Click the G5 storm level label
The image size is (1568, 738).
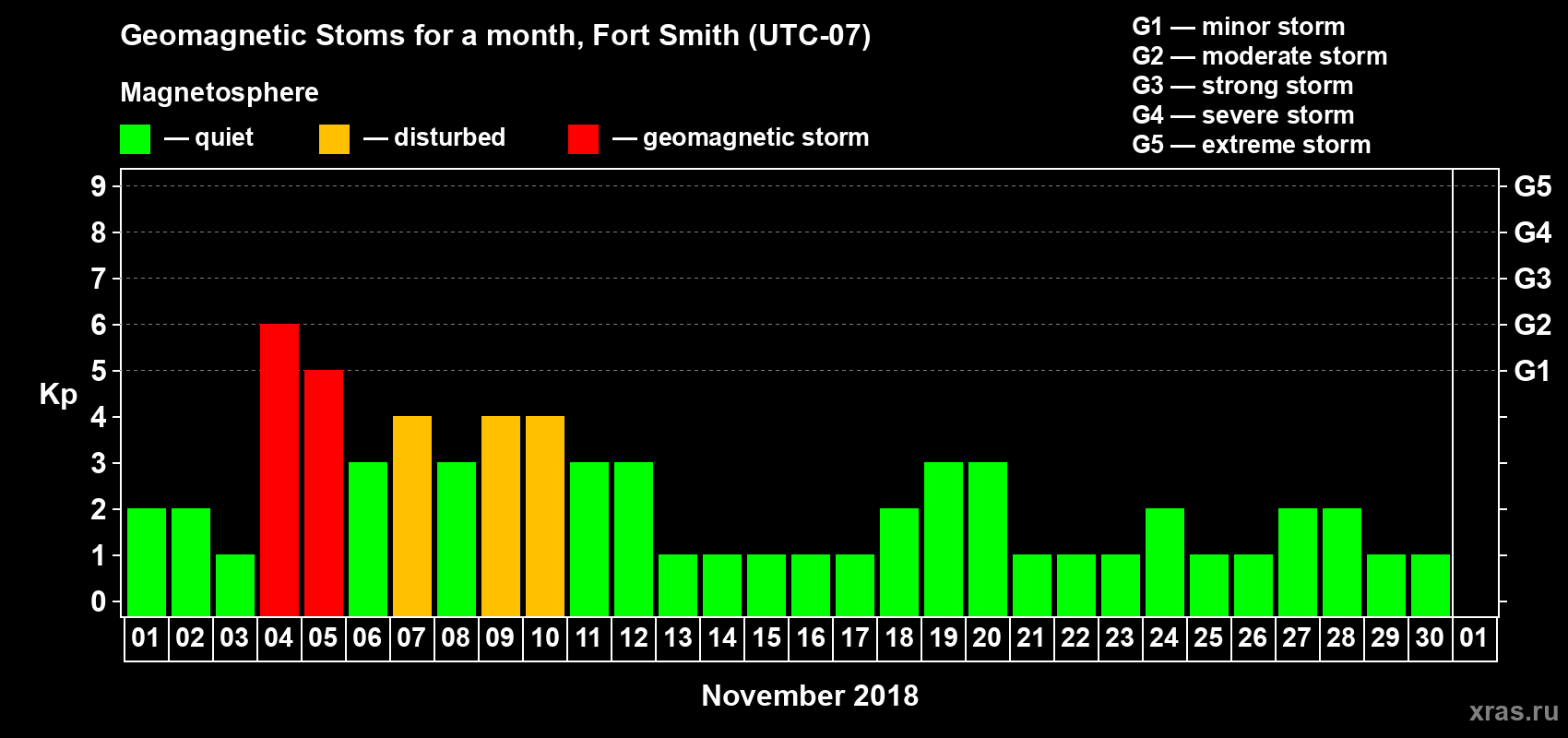1533,186
